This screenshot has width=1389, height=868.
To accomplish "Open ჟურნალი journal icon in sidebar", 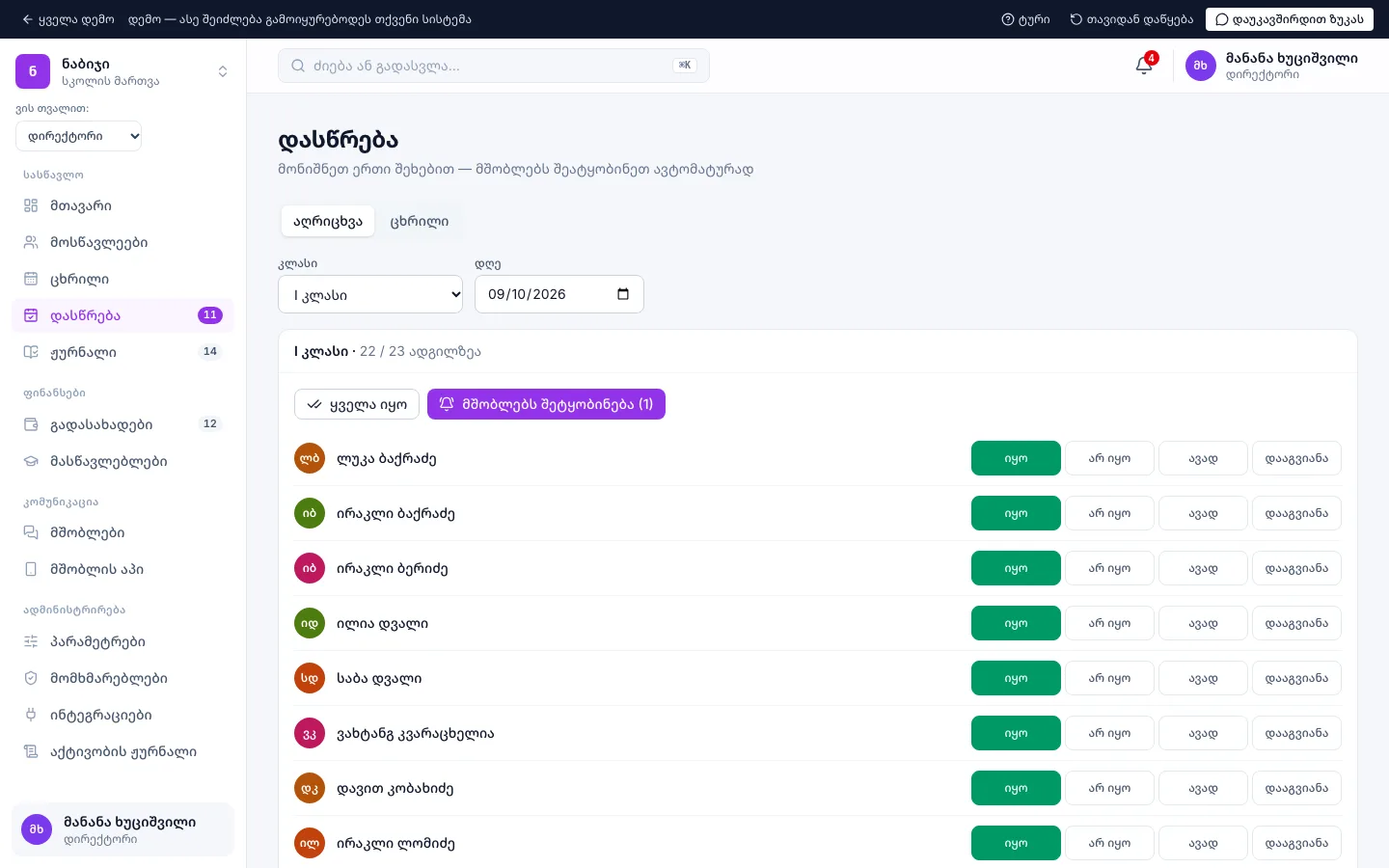I will (31, 352).
